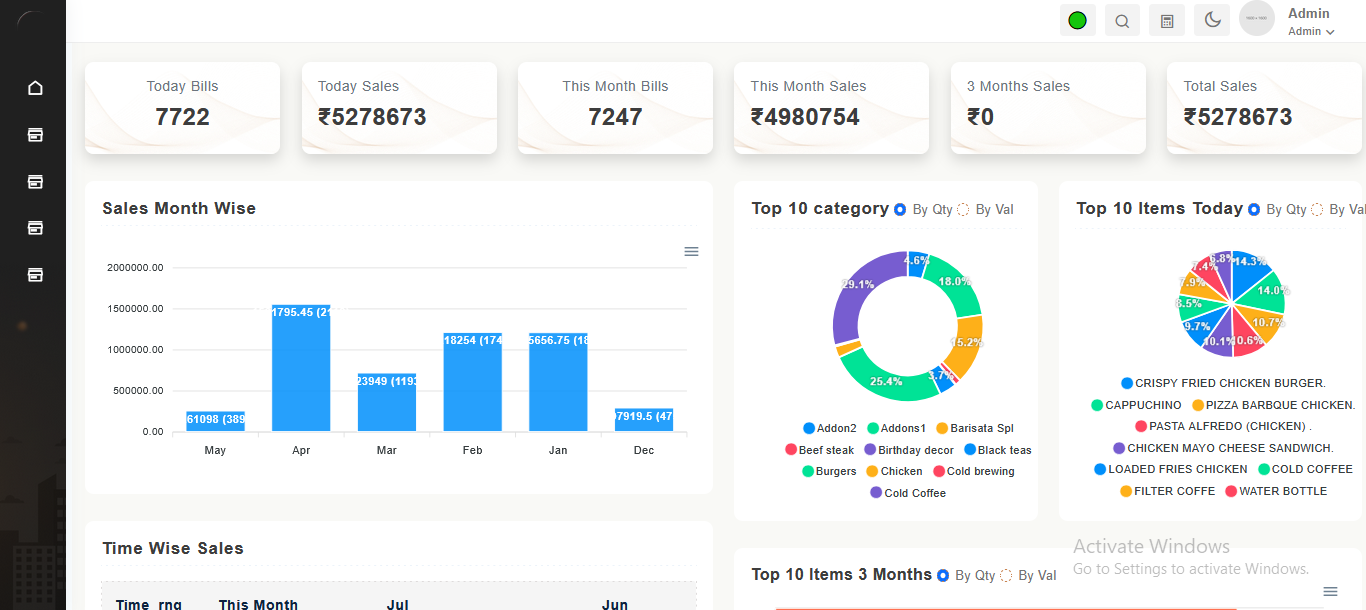Select By Val for Top 10 category
1366x610 pixels.
click(963, 210)
